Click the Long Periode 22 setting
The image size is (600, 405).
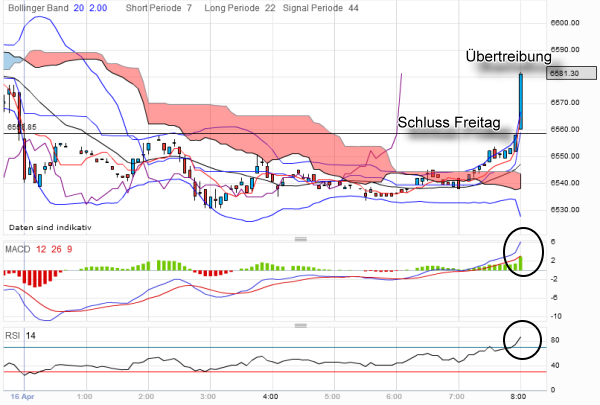tap(240, 8)
